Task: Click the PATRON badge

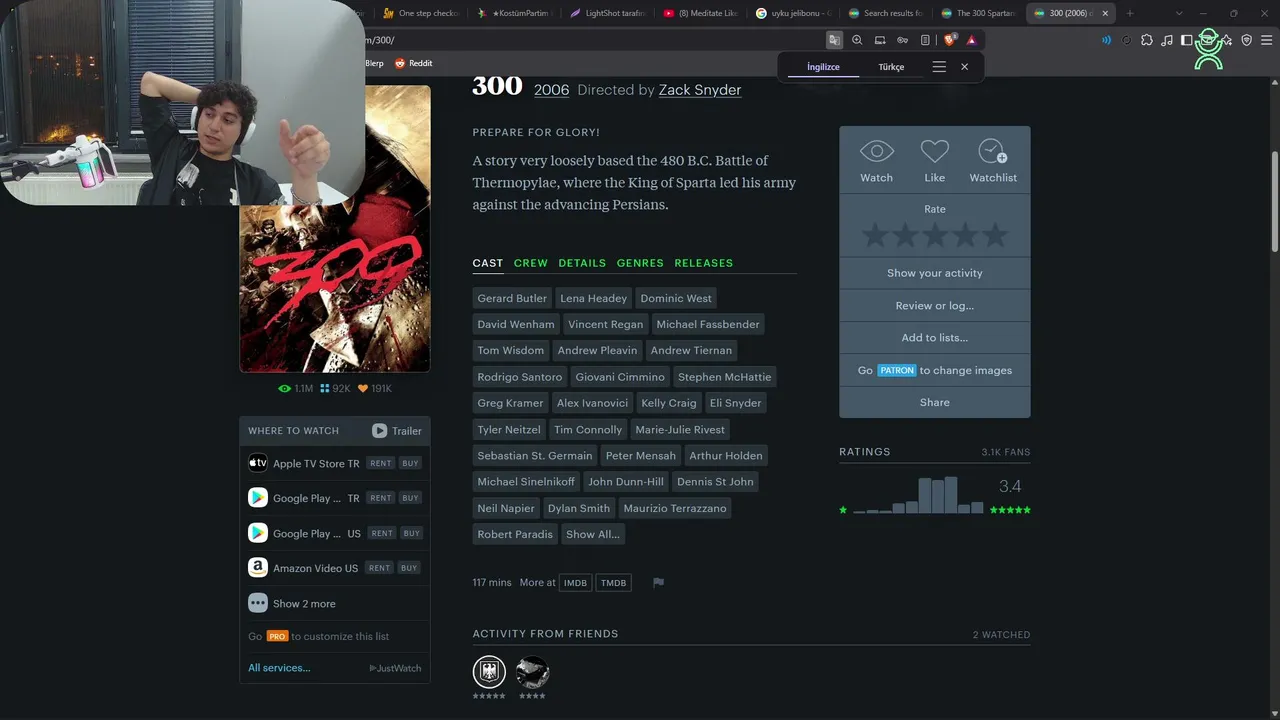Action: tap(897, 370)
